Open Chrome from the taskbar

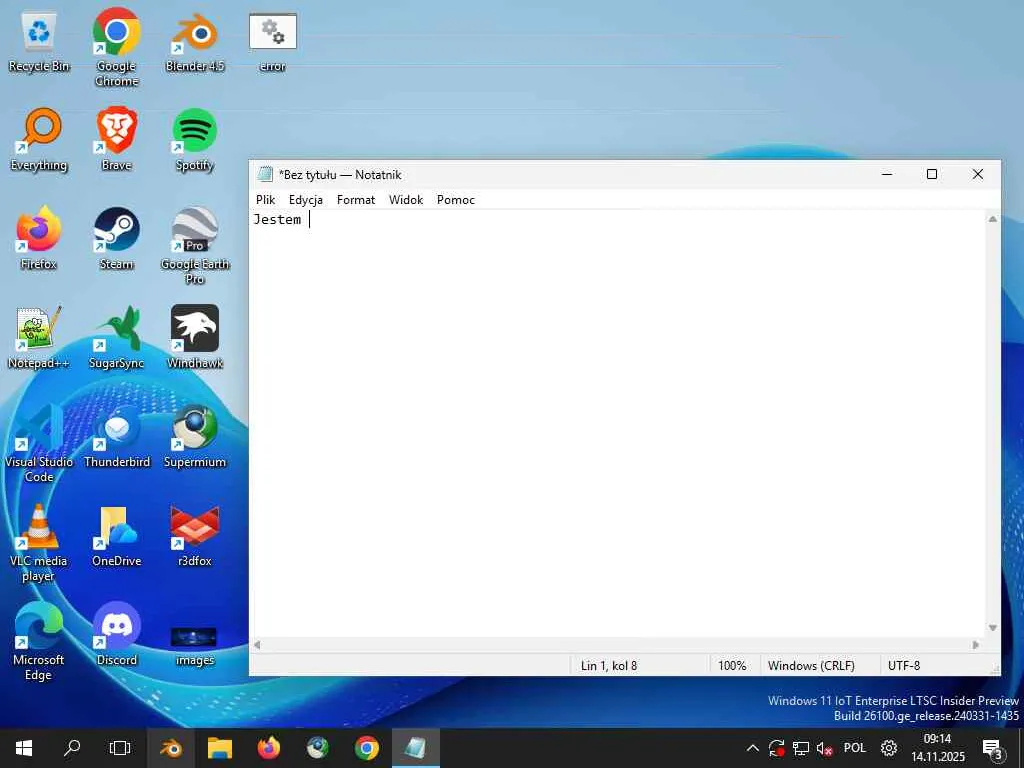367,748
